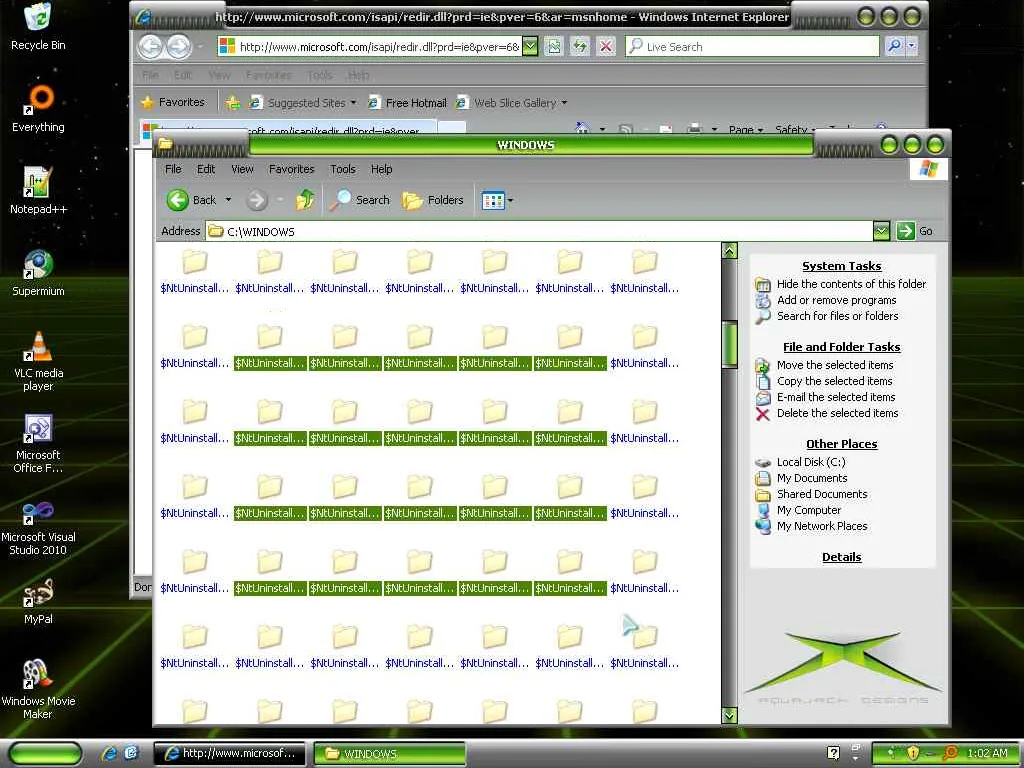Viewport: 1024px width, 768px height.
Task: Click the scrollbar down arrow in file list
Action: click(x=729, y=715)
